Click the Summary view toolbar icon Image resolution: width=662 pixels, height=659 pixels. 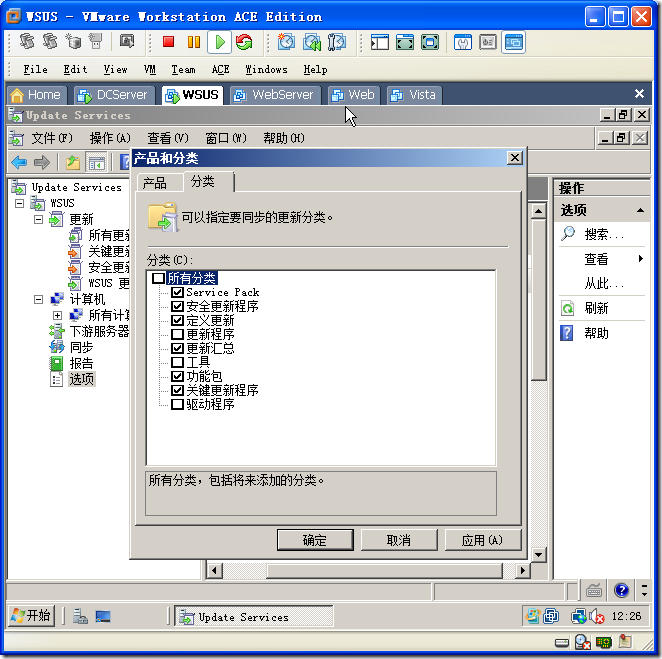[463, 42]
